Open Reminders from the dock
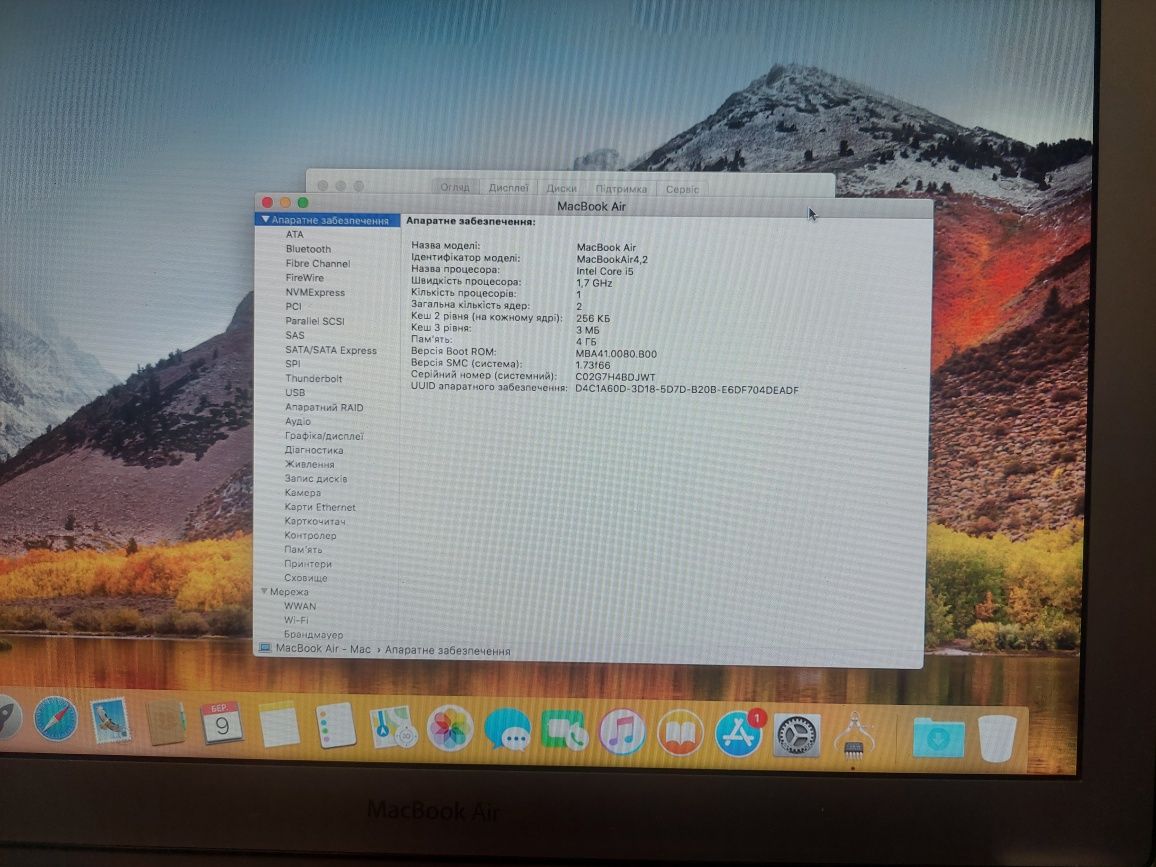 point(335,725)
